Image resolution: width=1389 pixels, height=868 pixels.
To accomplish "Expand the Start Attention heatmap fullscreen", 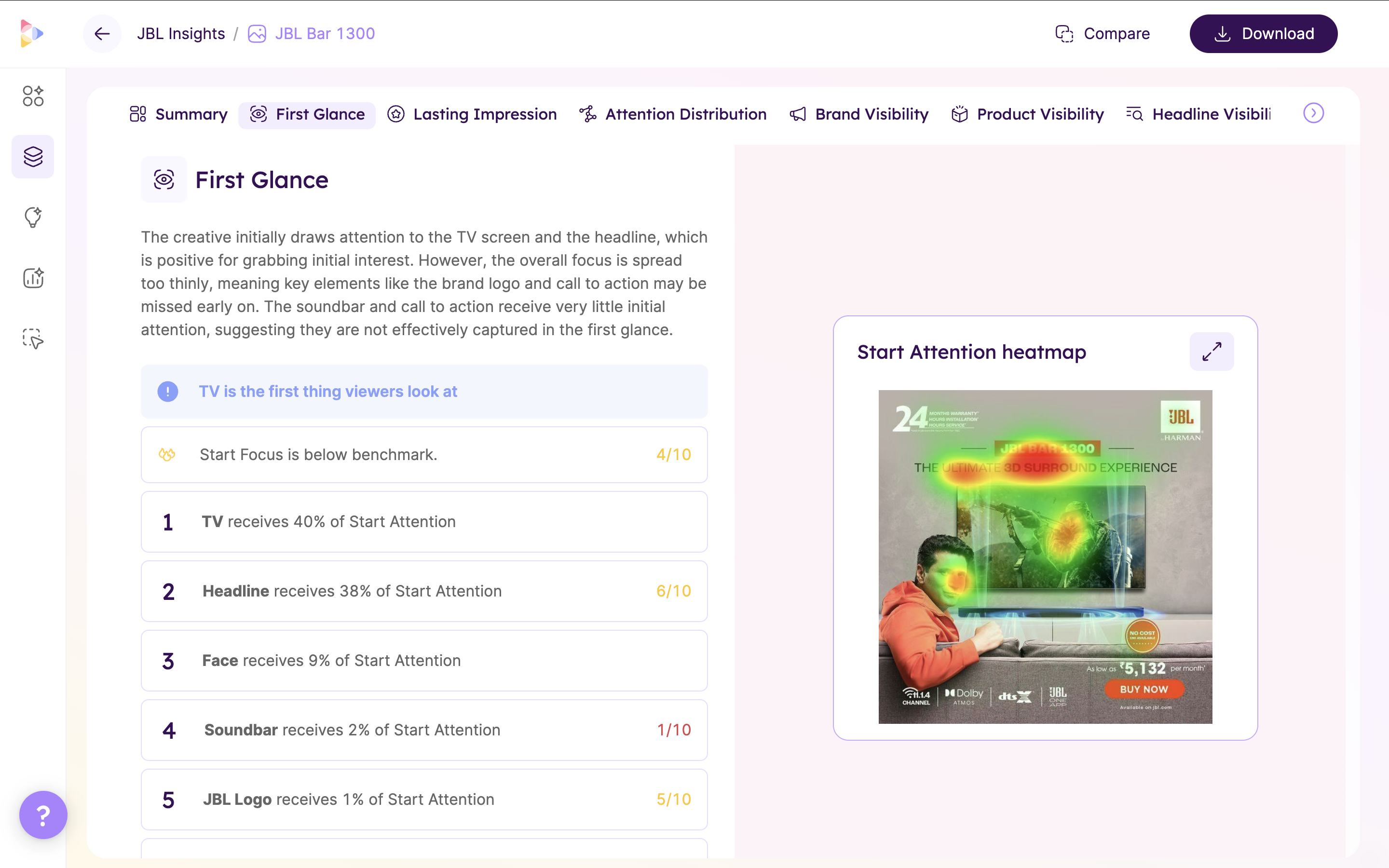I will coord(1211,352).
